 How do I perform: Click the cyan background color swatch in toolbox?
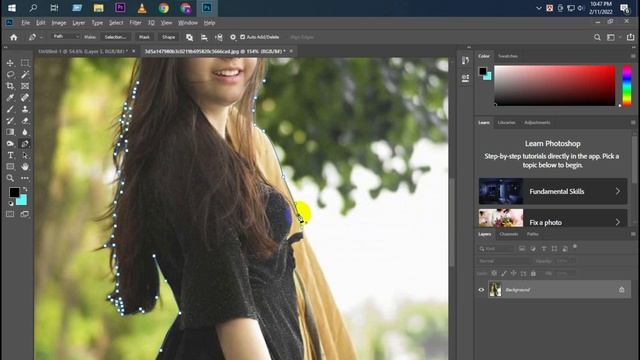pyautogui.click(x=22, y=201)
